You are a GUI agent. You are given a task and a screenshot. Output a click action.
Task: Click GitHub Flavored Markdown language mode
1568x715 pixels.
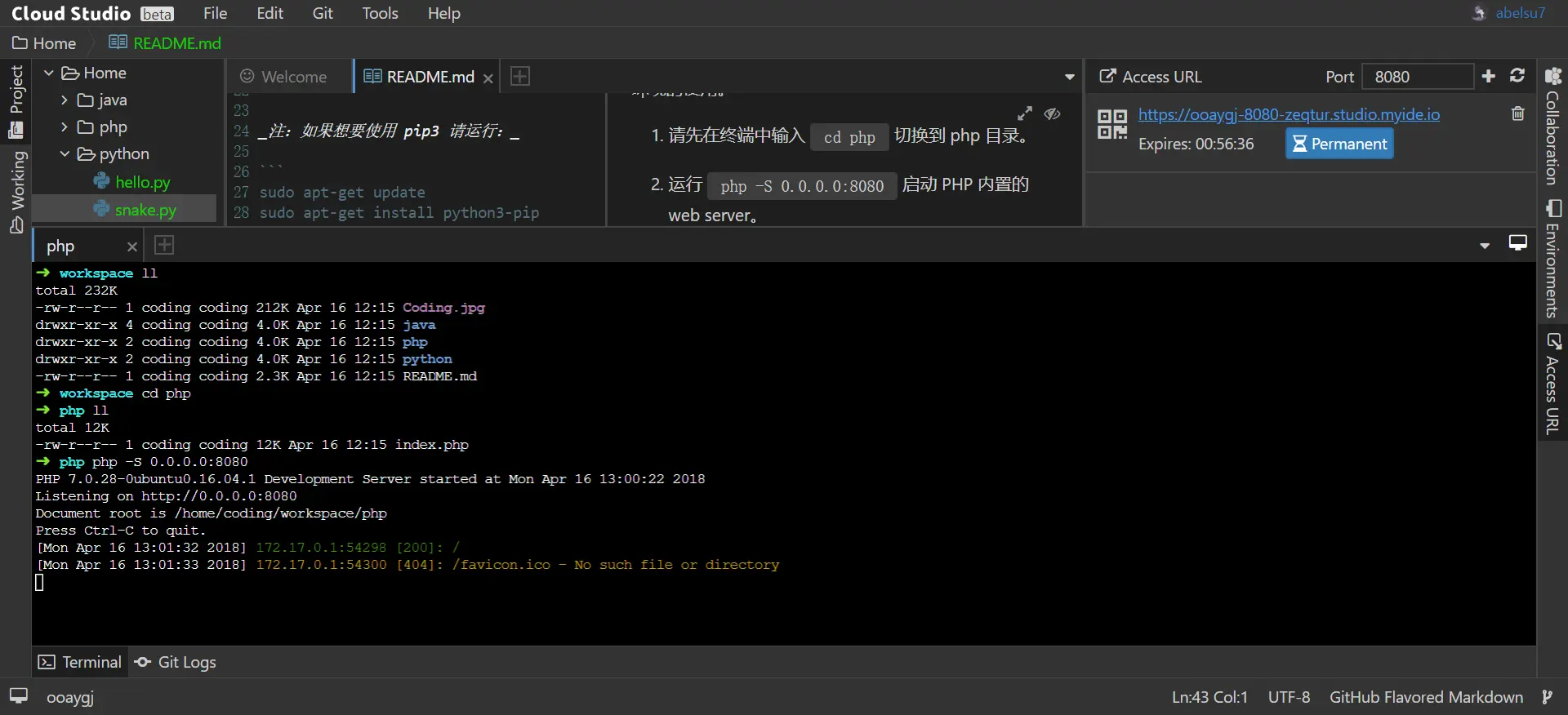pos(1426,697)
